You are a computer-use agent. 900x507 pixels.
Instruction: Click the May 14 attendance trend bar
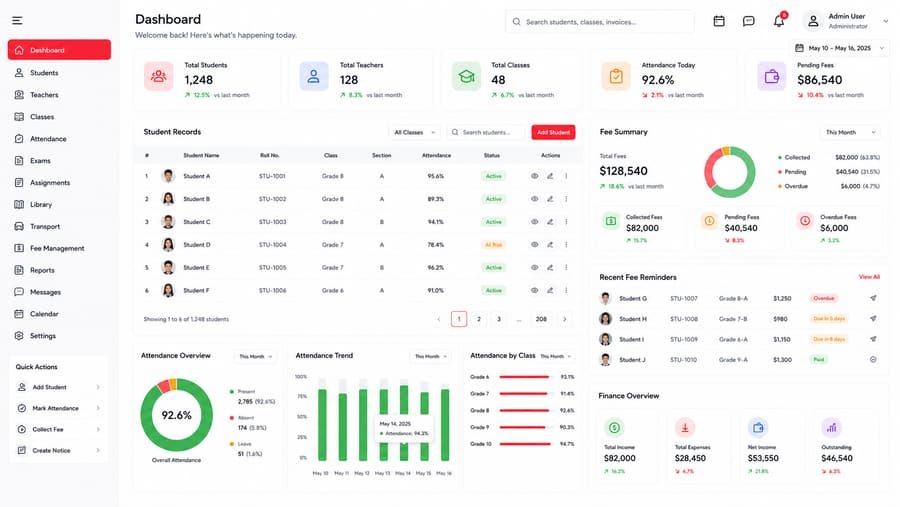pyautogui.click(x=404, y=423)
